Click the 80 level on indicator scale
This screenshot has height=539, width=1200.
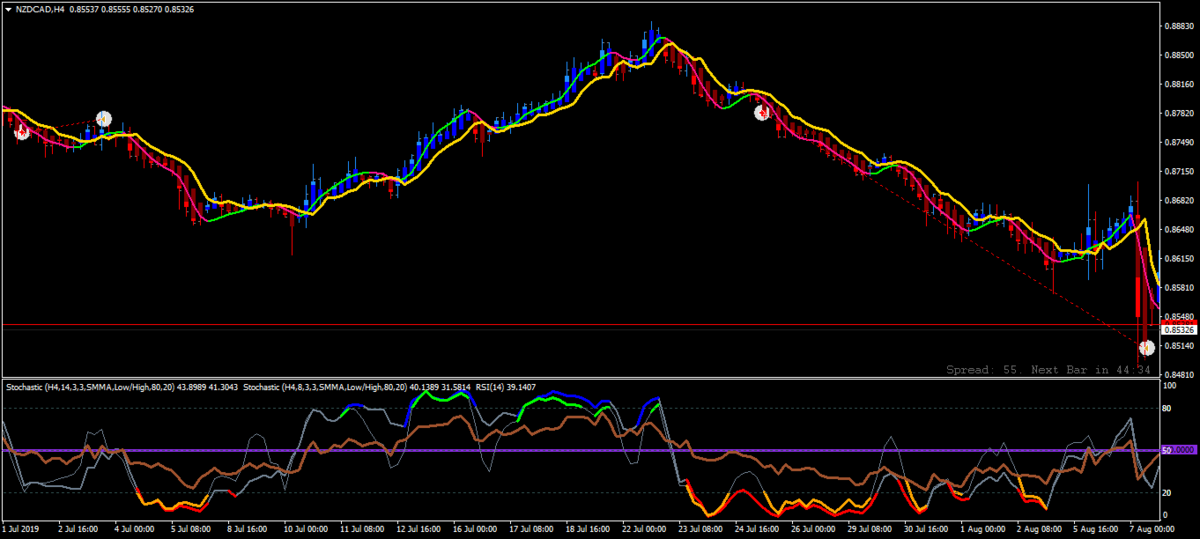coord(1168,408)
